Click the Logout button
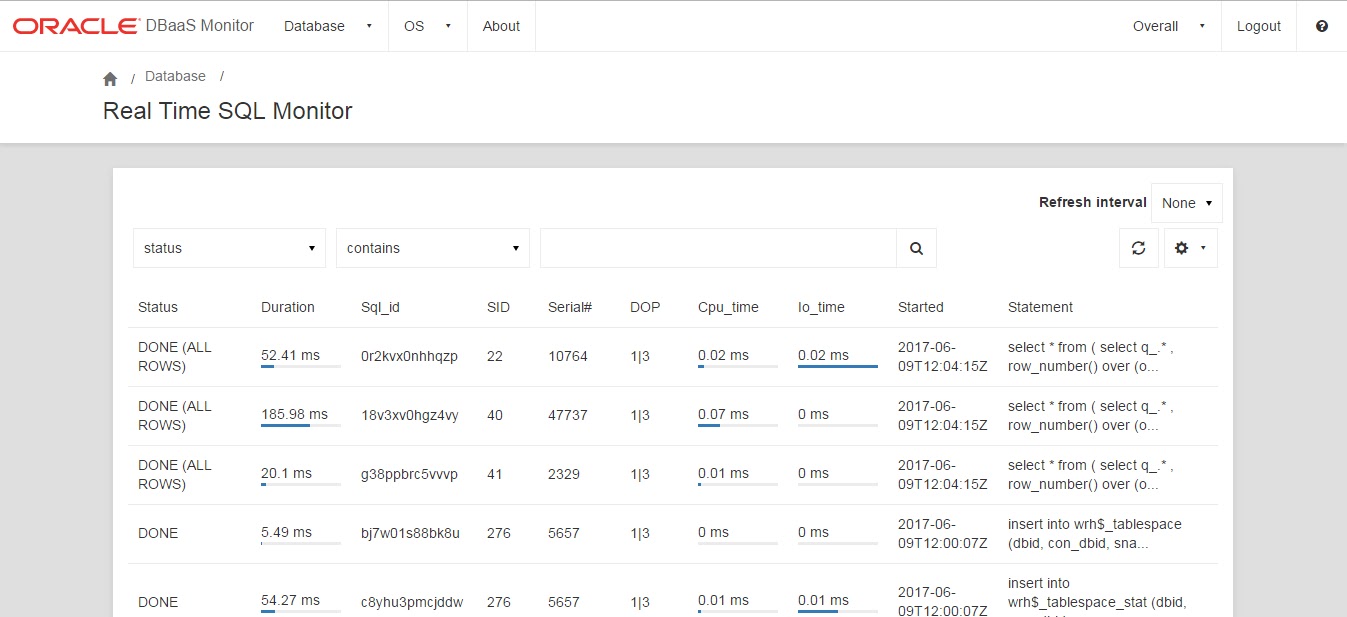 tap(1258, 26)
